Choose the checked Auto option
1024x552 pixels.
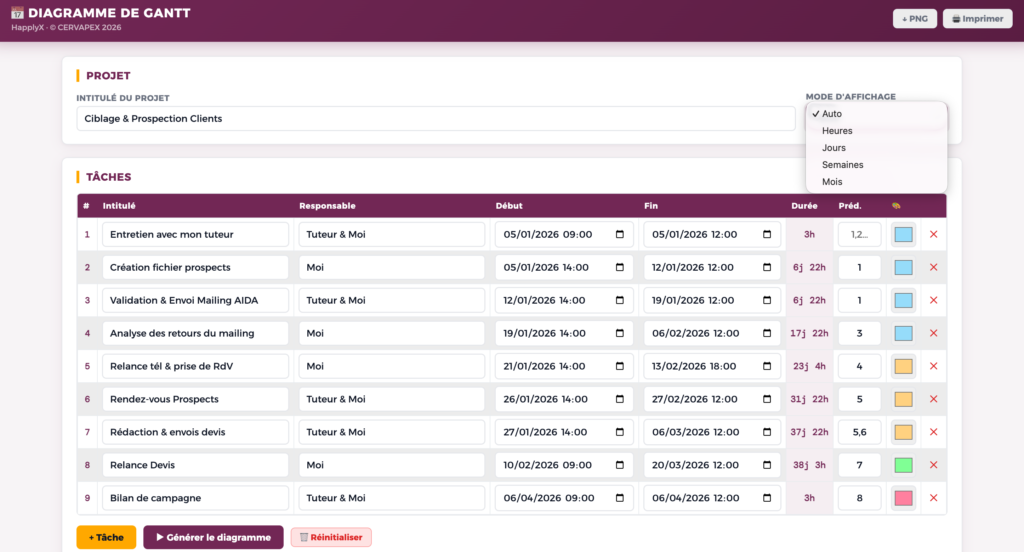pyautogui.click(x=832, y=114)
